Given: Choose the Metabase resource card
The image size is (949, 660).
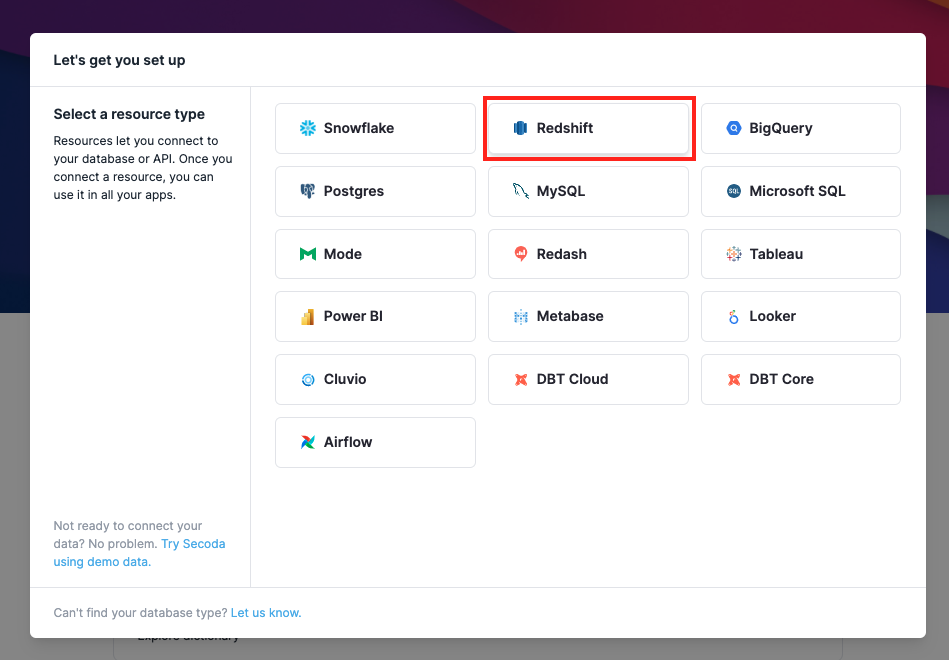Looking at the screenshot, I should [588, 317].
